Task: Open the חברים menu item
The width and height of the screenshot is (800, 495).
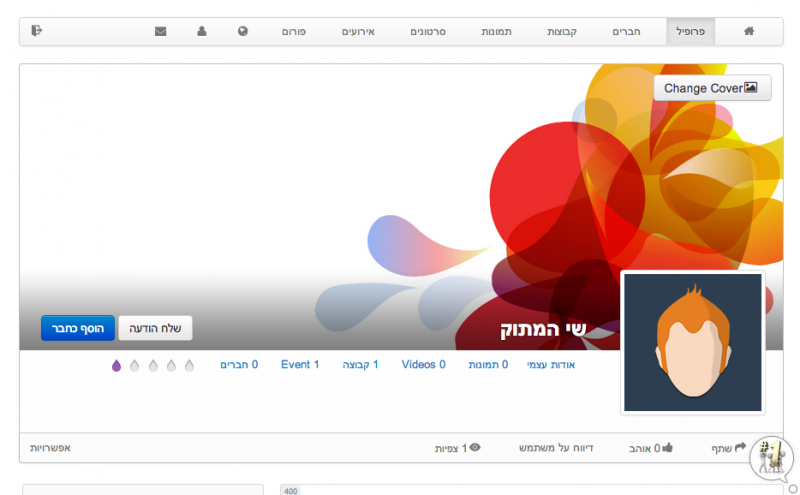Action: 626,32
